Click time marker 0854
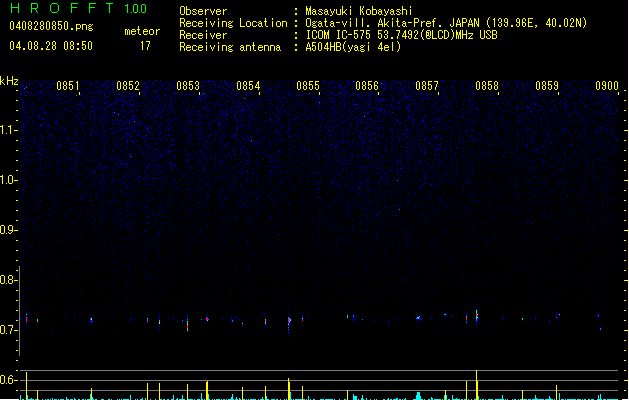The width and height of the screenshot is (629, 400). [248, 86]
